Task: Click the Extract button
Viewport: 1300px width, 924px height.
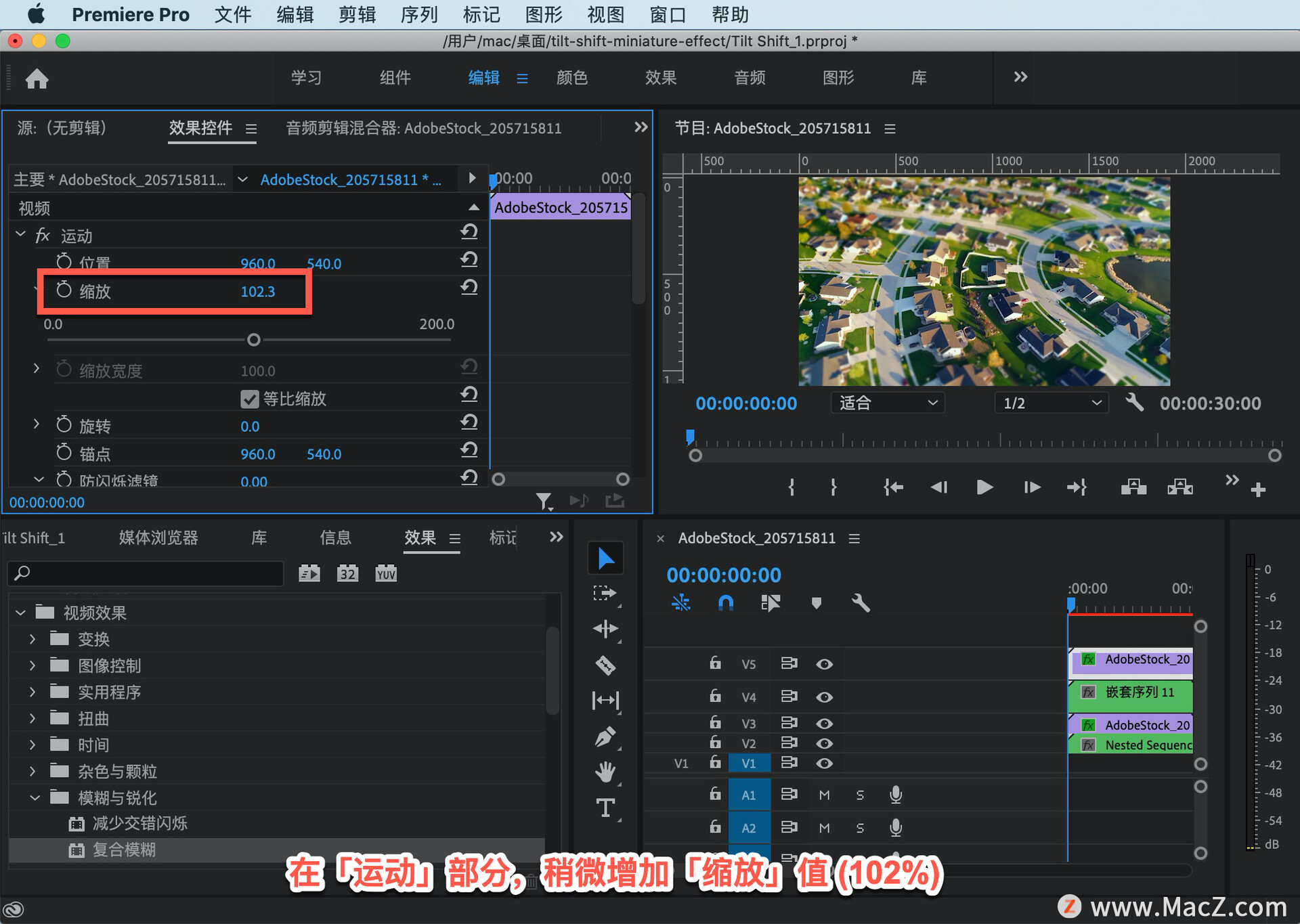Action: (x=1180, y=487)
